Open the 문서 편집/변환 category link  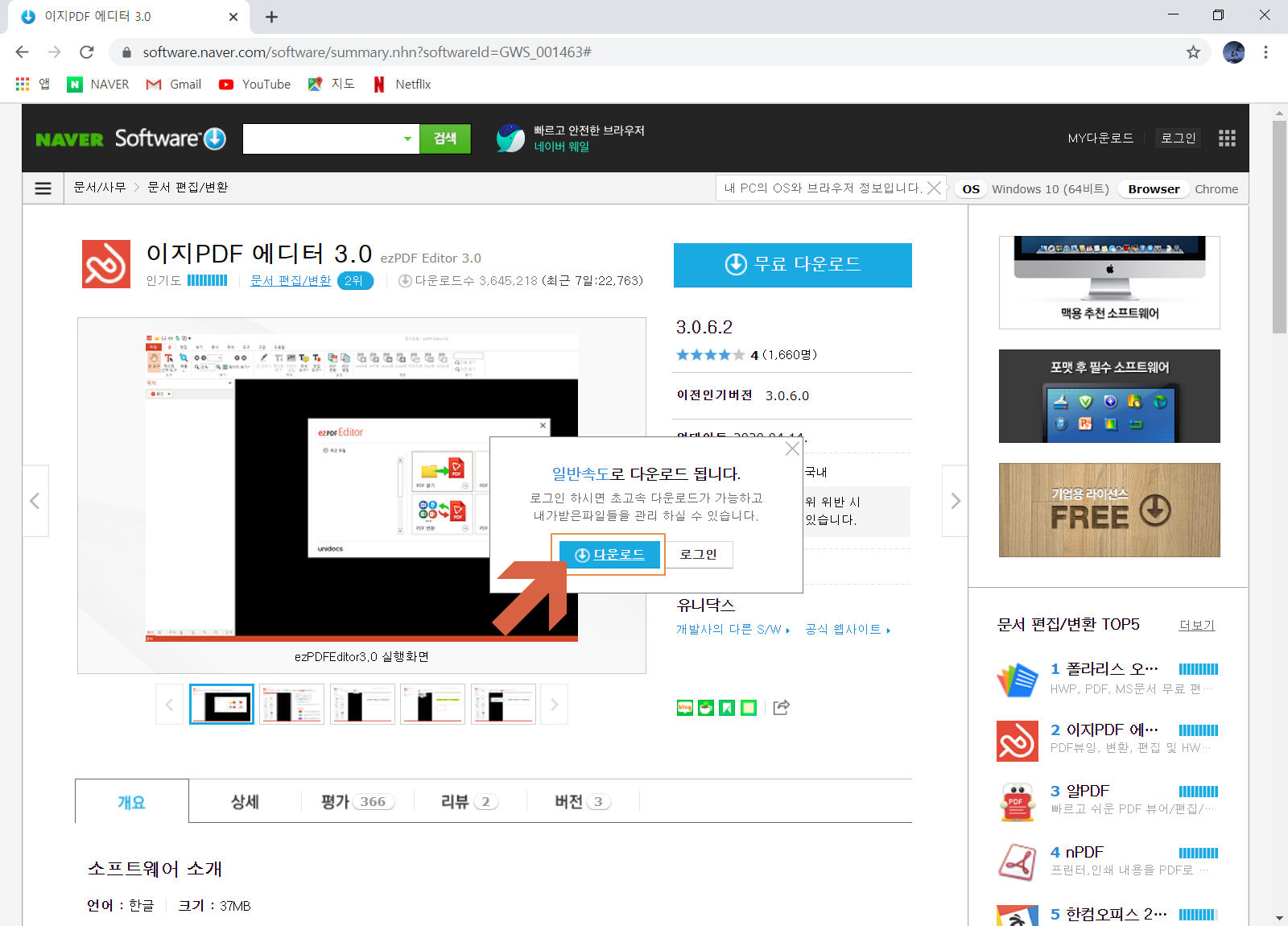[291, 280]
